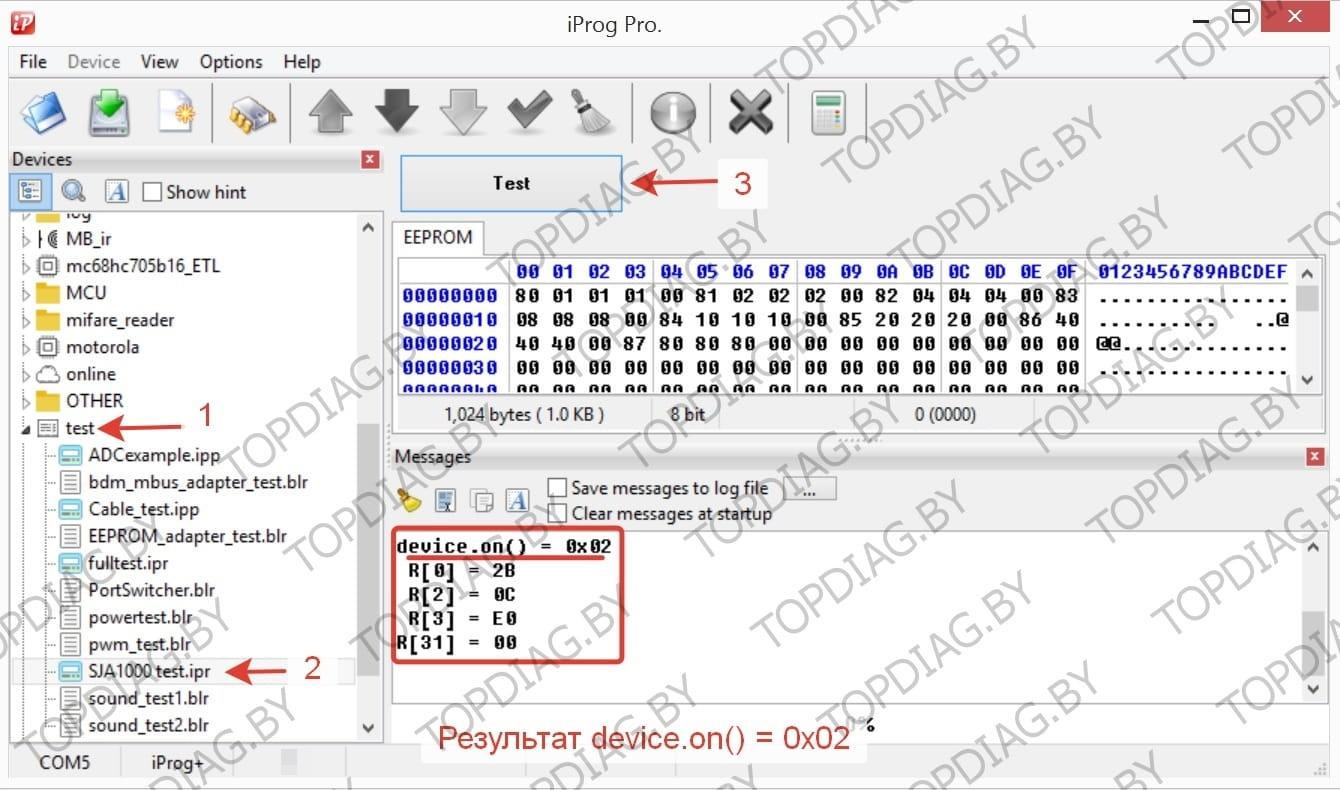Screen dimensions: 1340x790
Task: Click the Test button
Action: (511, 183)
